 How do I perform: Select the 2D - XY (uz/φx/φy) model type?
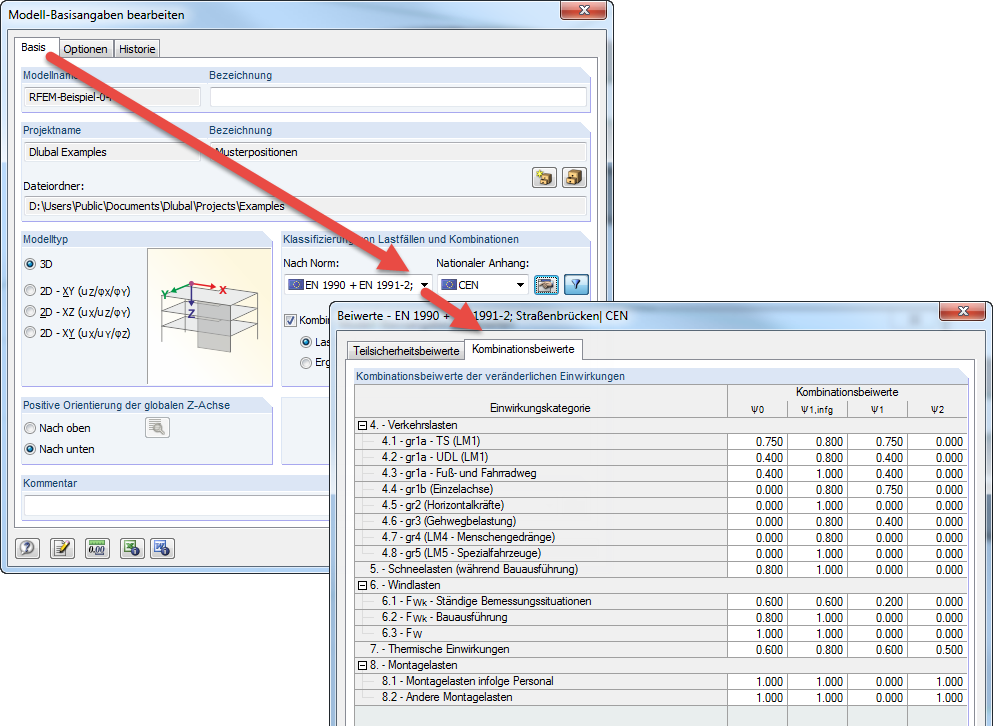[x=30, y=290]
